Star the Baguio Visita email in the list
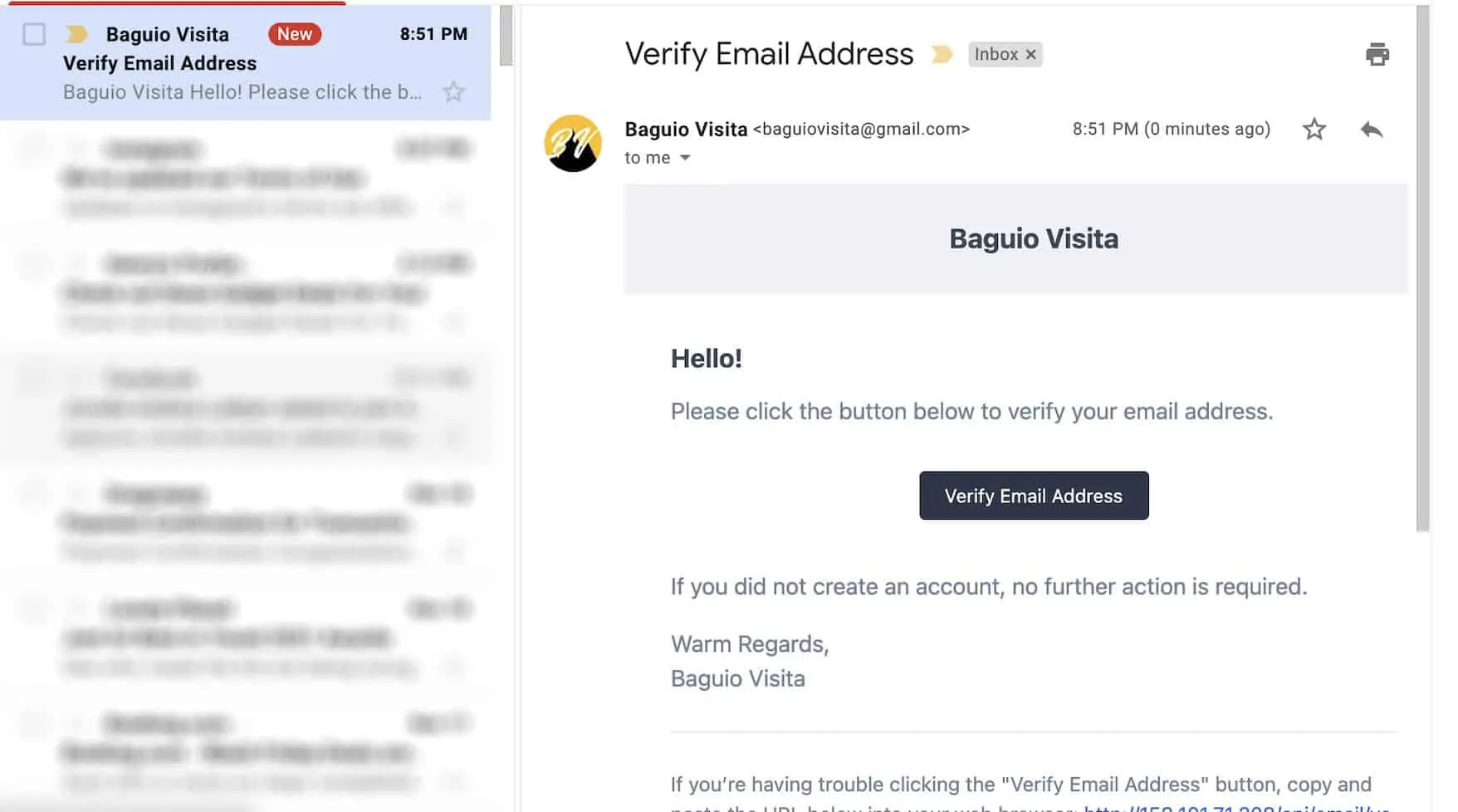Screen dimensions: 1458x812 453,92
